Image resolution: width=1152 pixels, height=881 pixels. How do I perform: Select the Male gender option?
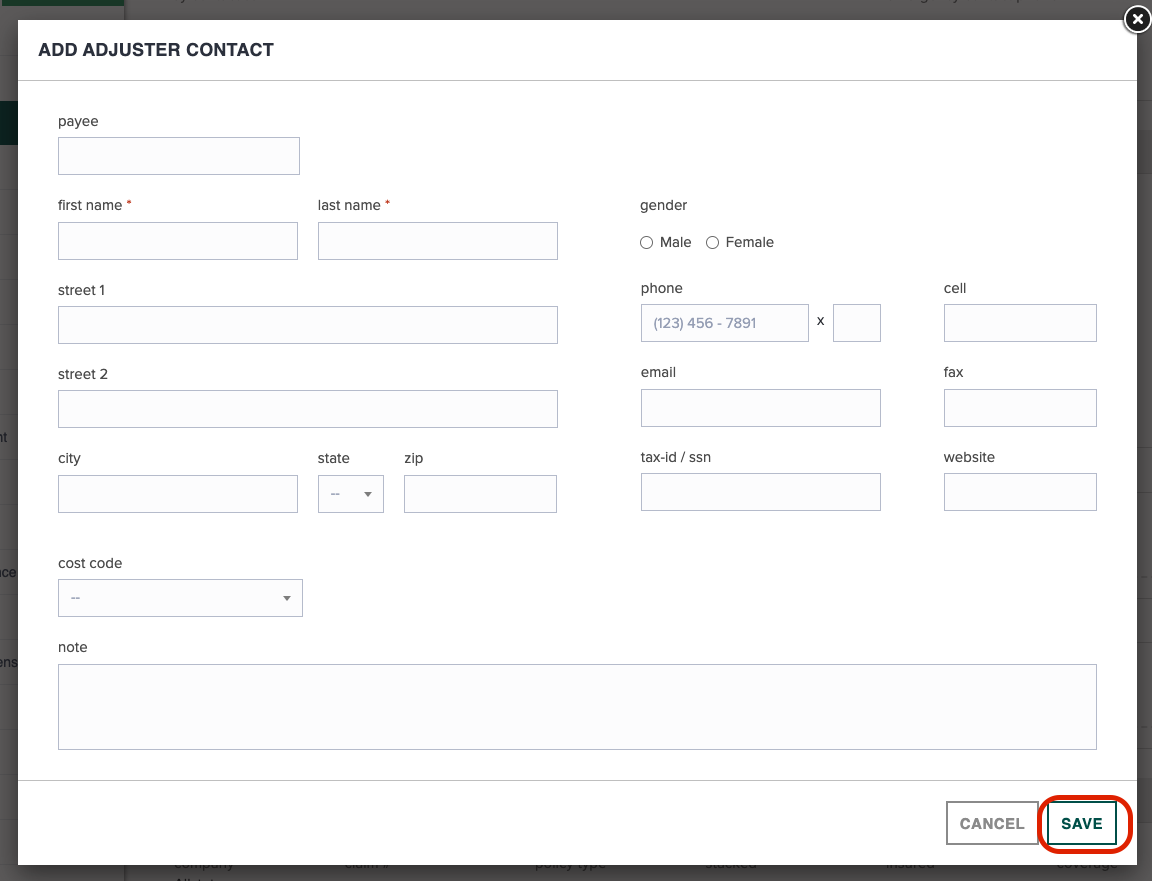[647, 242]
